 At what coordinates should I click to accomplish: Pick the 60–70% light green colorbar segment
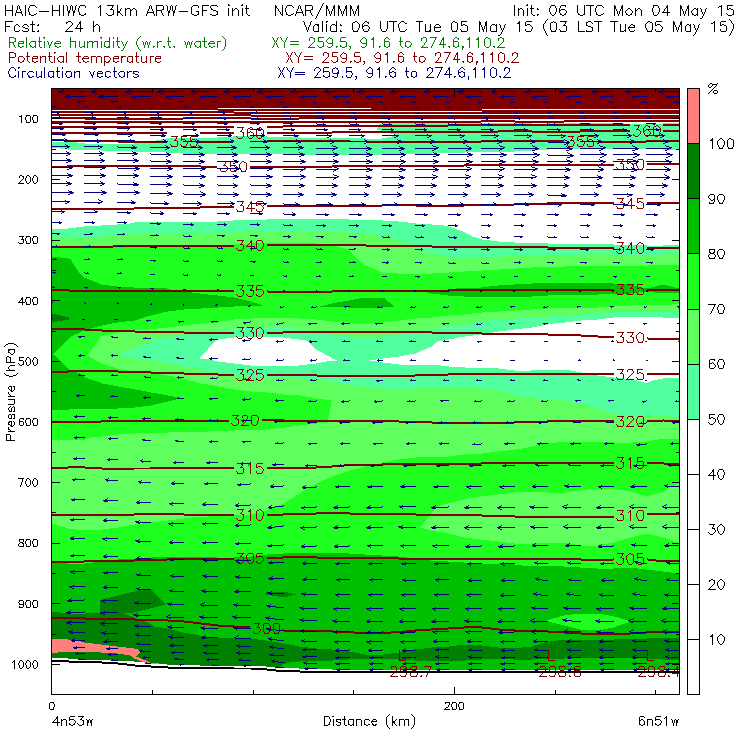point(693,336)
